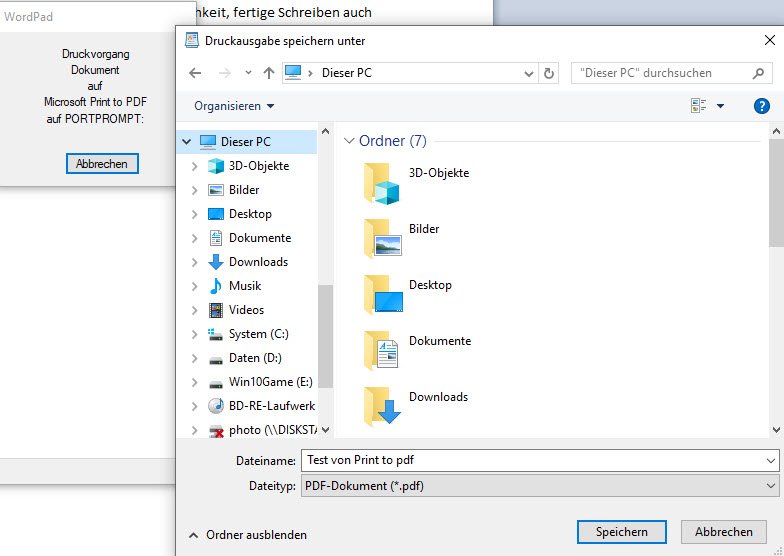Viewport: 784px width, 556px height.
Task: Click the search magnifier icon
Action: [x=758, y=74]
